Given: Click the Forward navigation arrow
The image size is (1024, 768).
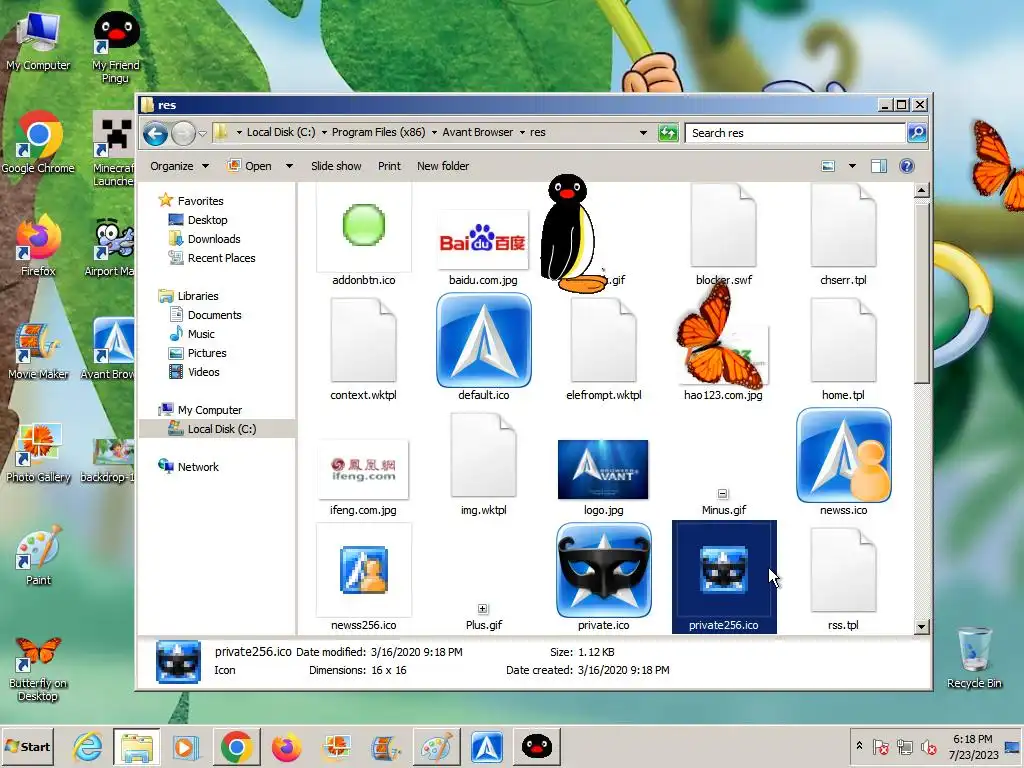Looking at the screenshot, I should [184, 134].
